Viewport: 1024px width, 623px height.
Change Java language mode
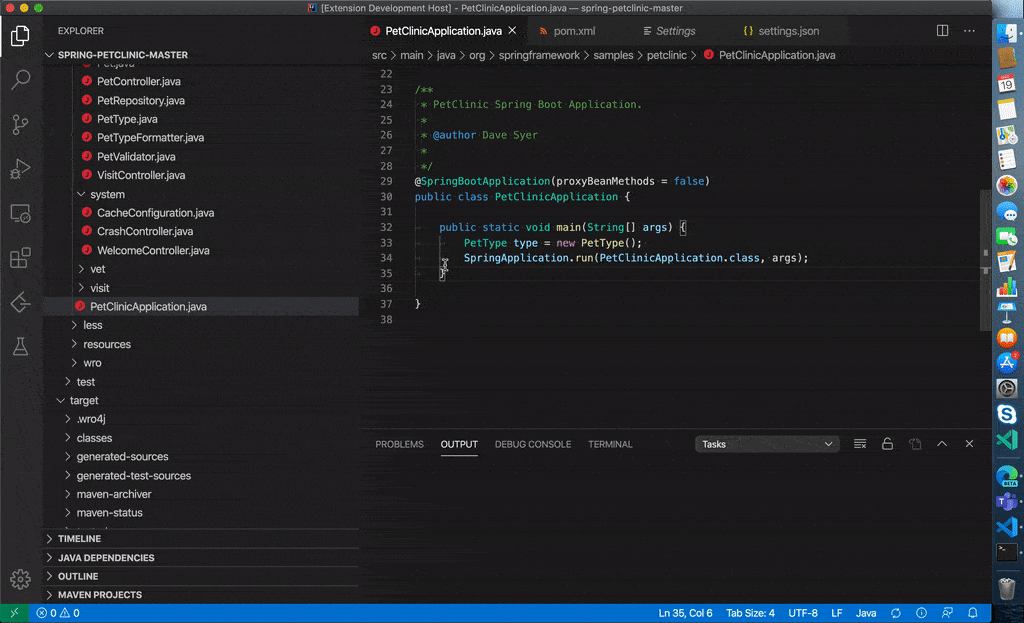click(866, 613)
